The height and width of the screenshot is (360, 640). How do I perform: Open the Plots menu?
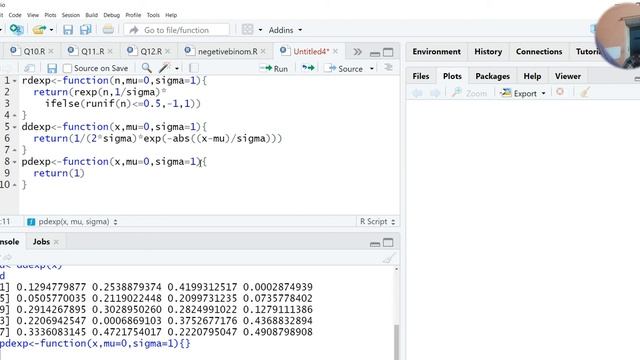pyautogui.click(x=50, y=15)
